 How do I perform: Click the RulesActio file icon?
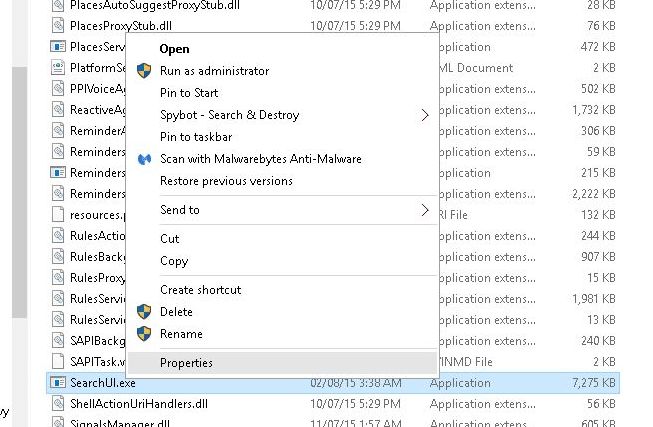(x=58, y=235)
